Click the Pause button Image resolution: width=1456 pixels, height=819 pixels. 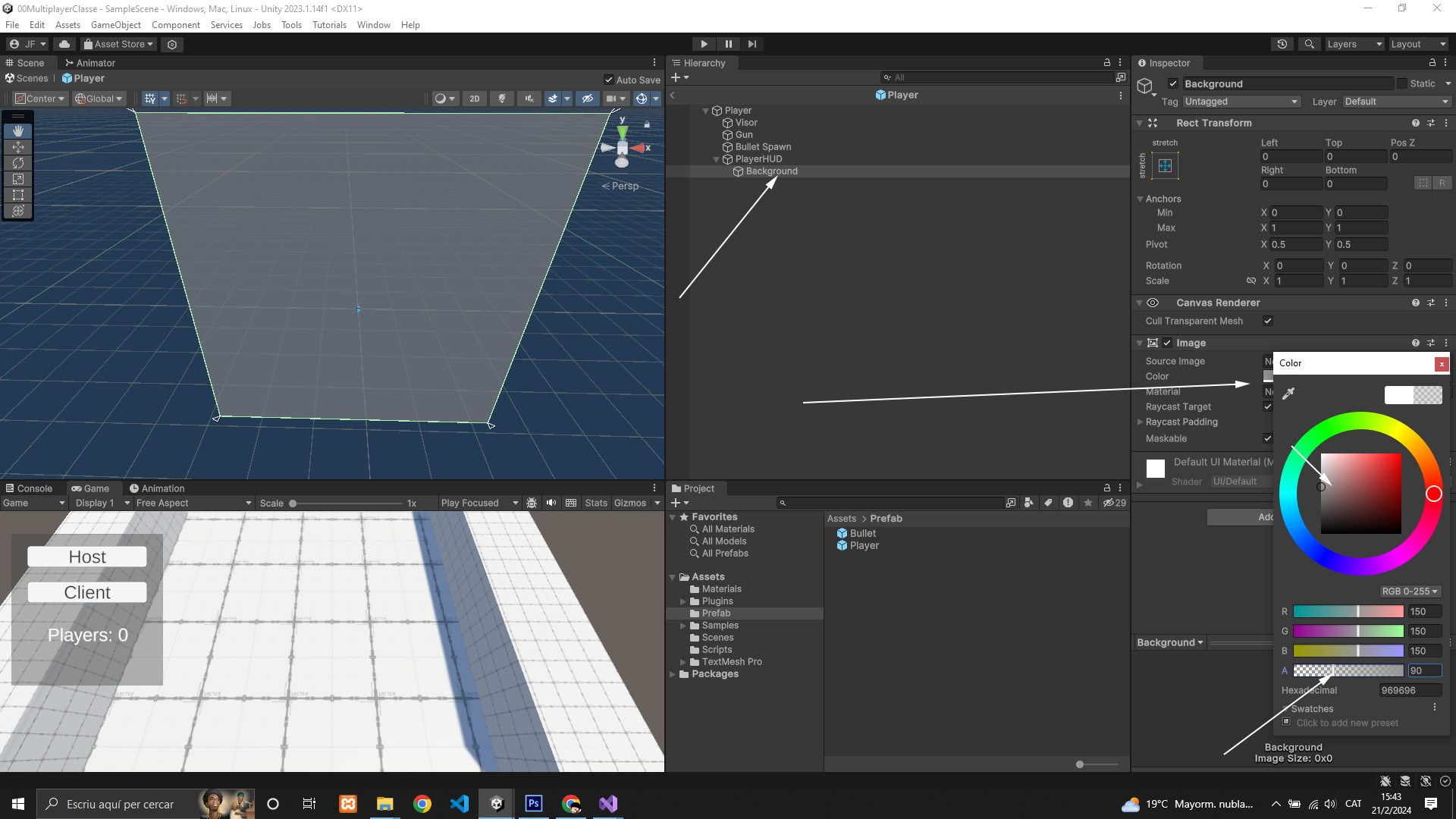point(728,44)
